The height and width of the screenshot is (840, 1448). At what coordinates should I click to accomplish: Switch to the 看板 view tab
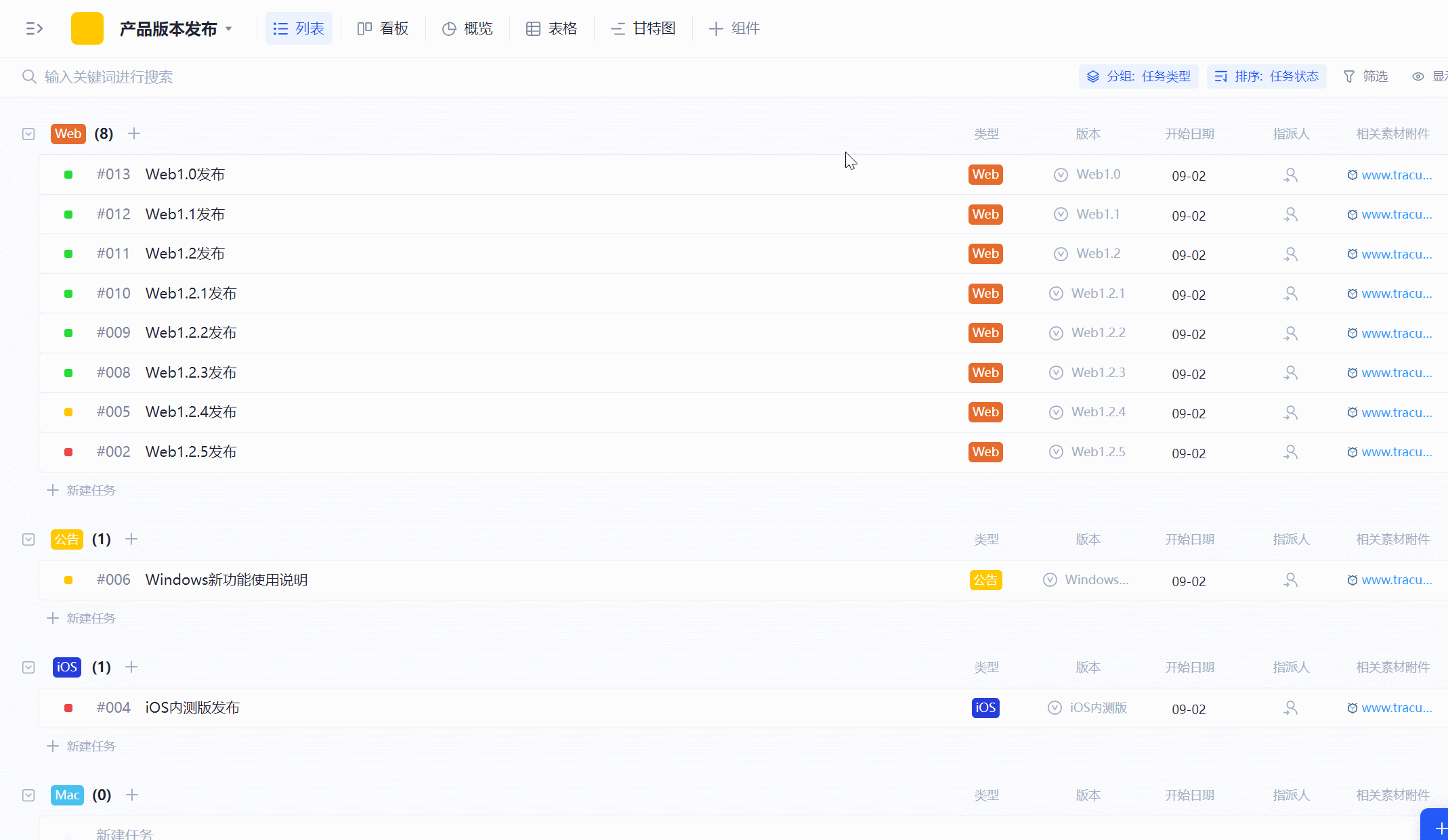point(383,28)
